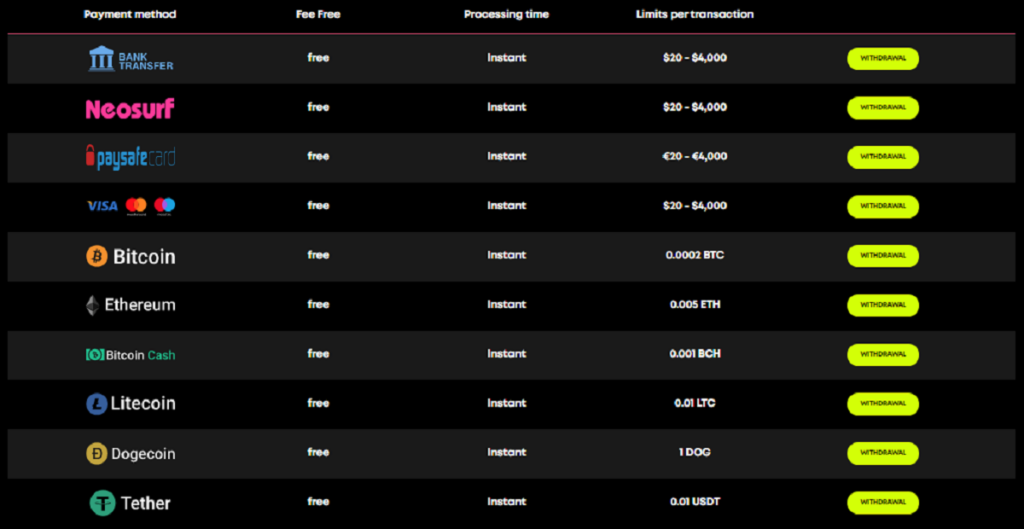
Task: Select the Bitcoin payment icon
Action: [x=97, y=256]
